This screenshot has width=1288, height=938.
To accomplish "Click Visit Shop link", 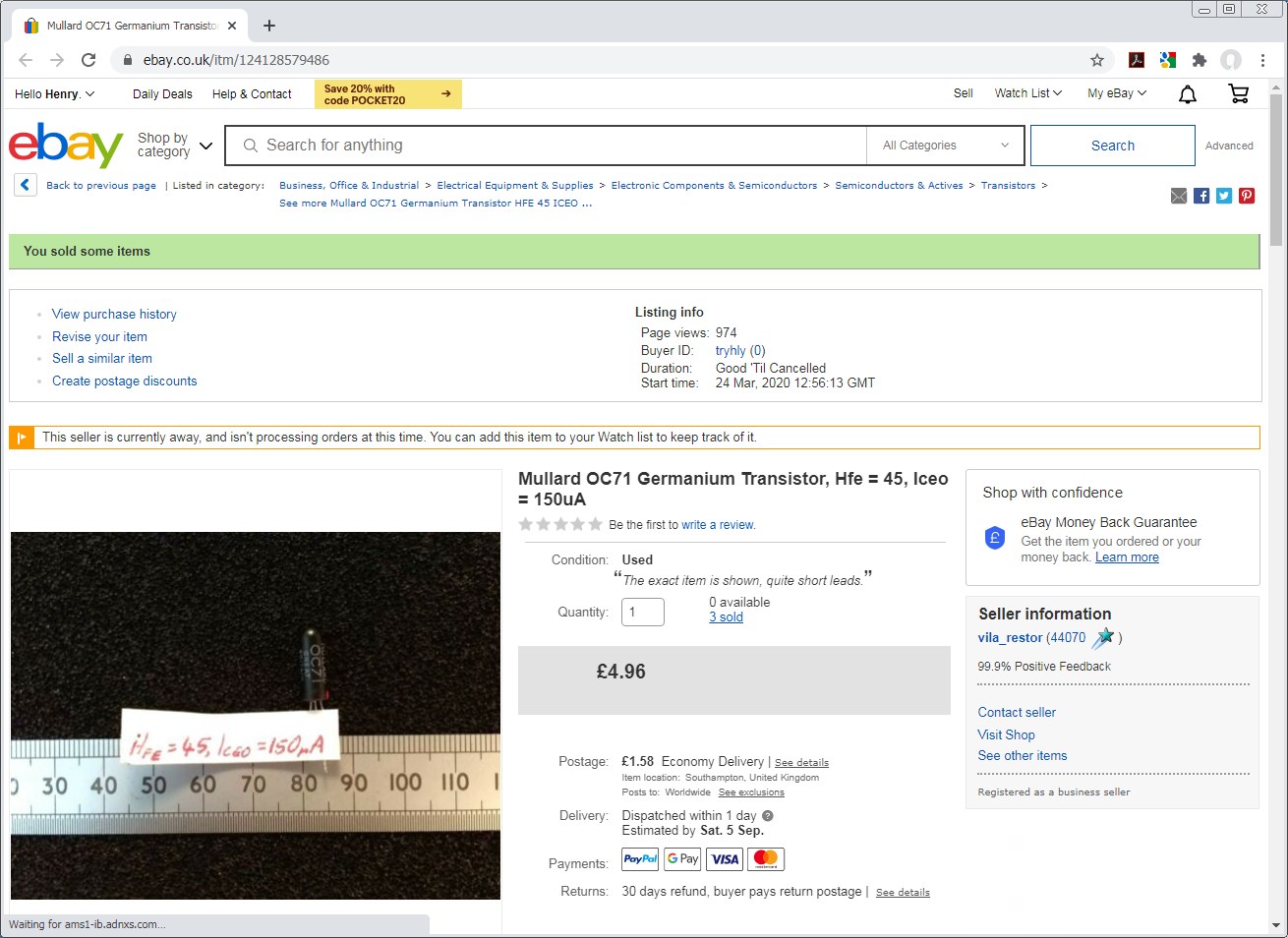I will click(x=1006, y=735).
